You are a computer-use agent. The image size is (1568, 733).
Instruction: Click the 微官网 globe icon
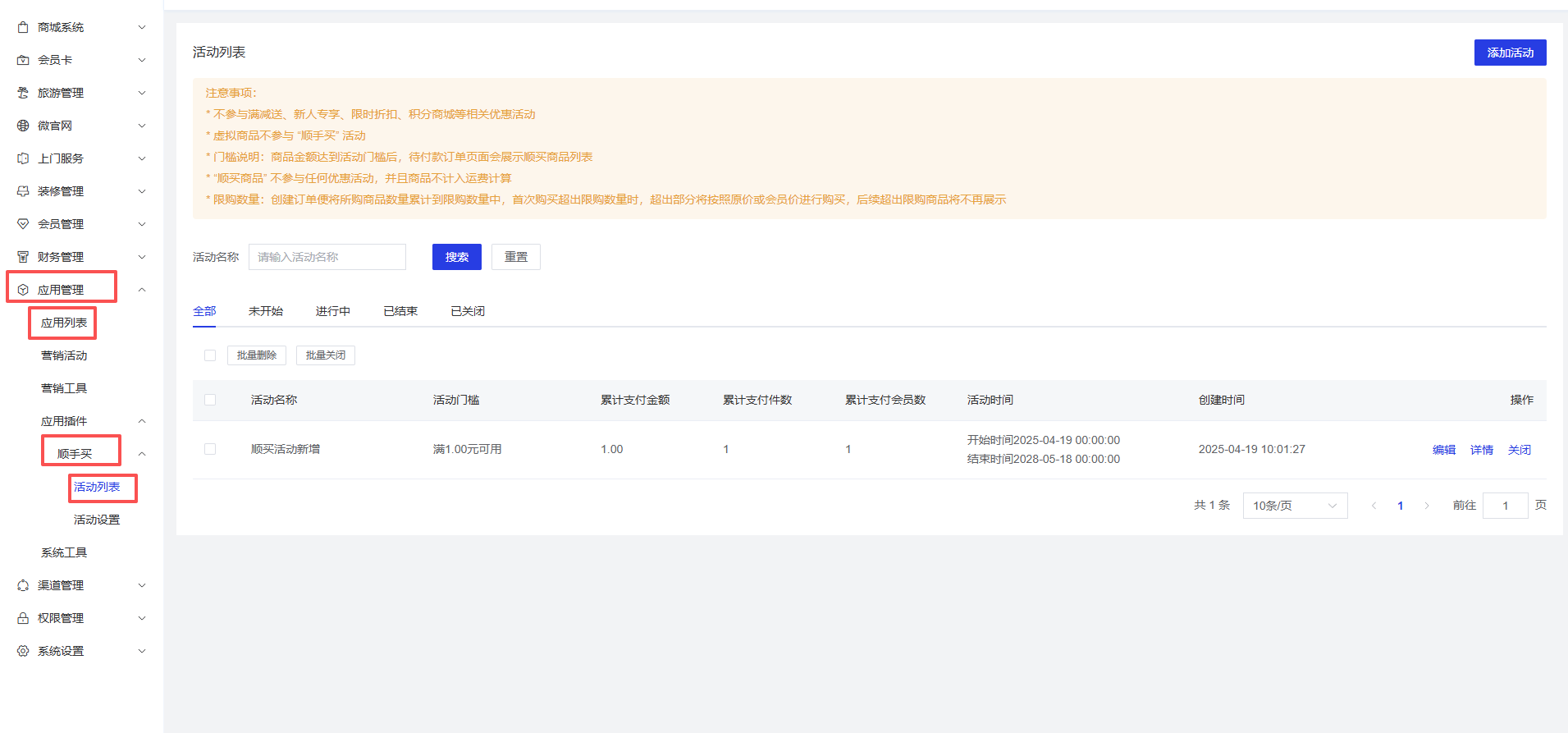23,126
